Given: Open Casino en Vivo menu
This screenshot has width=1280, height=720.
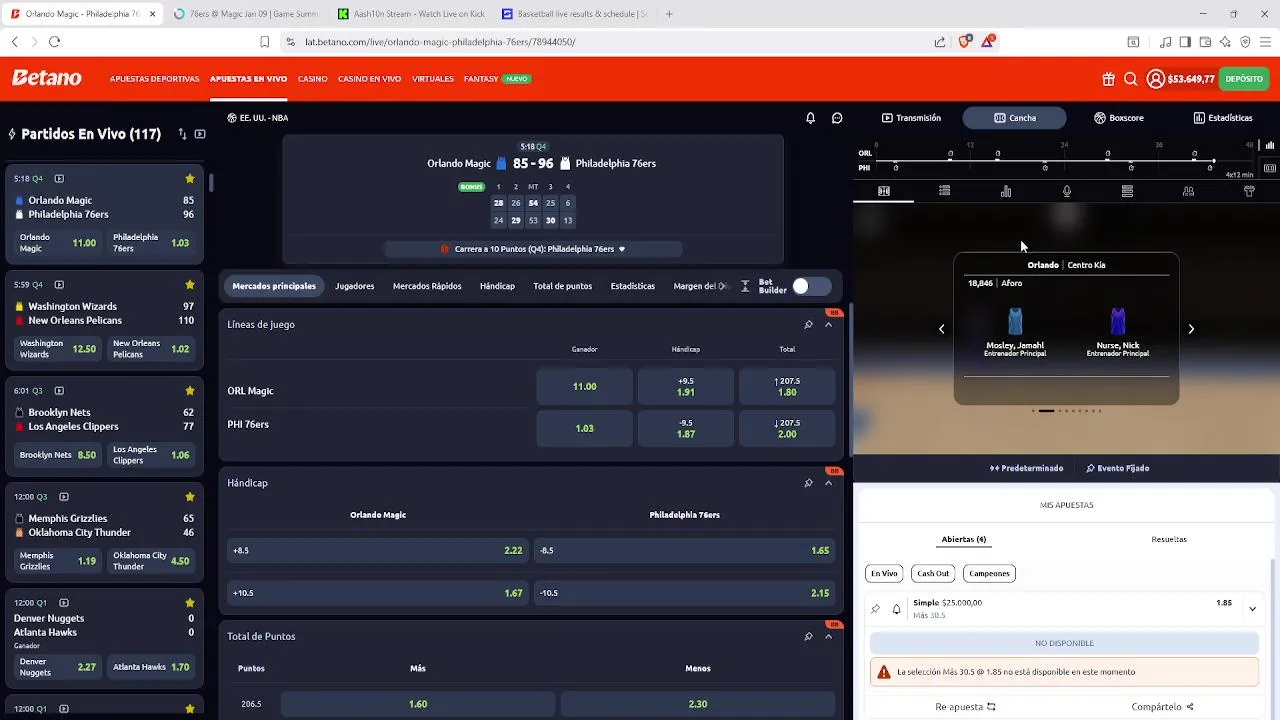Looking at the screenshot, I should click(x=369, y=79).
